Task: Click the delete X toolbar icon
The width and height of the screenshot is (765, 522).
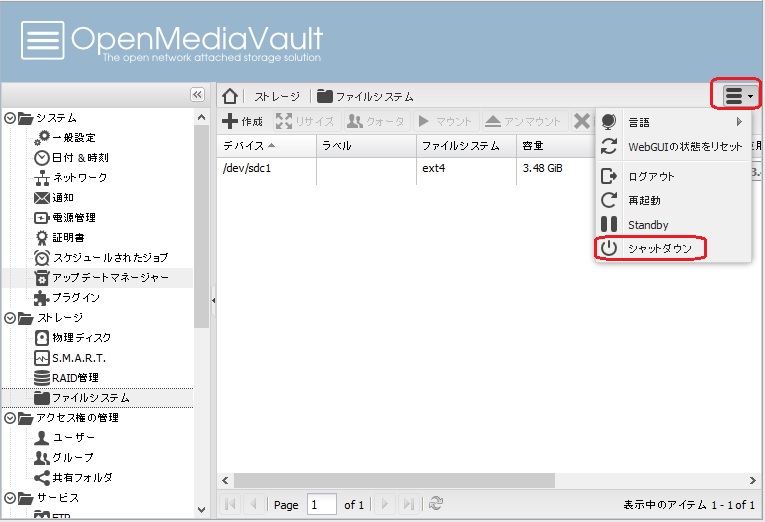Action: (x=582, y=121)
